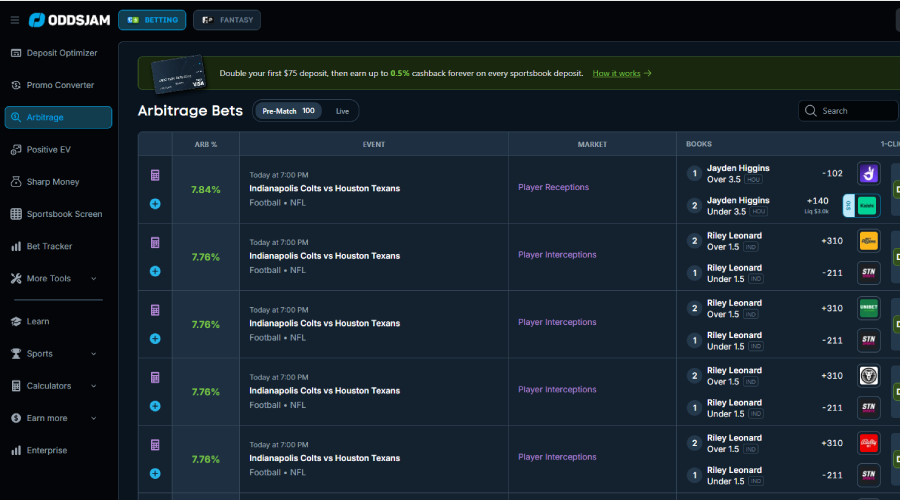
Task: Click plus icon in 7.84% arb row
Action: coord(155,204)
